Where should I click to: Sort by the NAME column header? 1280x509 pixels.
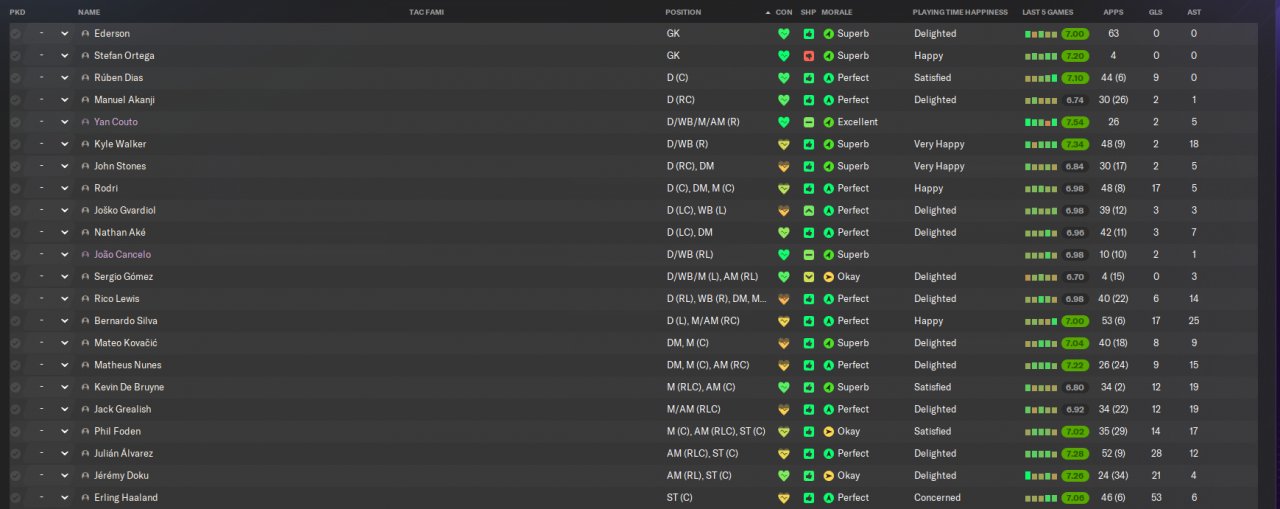click(89, 12)
